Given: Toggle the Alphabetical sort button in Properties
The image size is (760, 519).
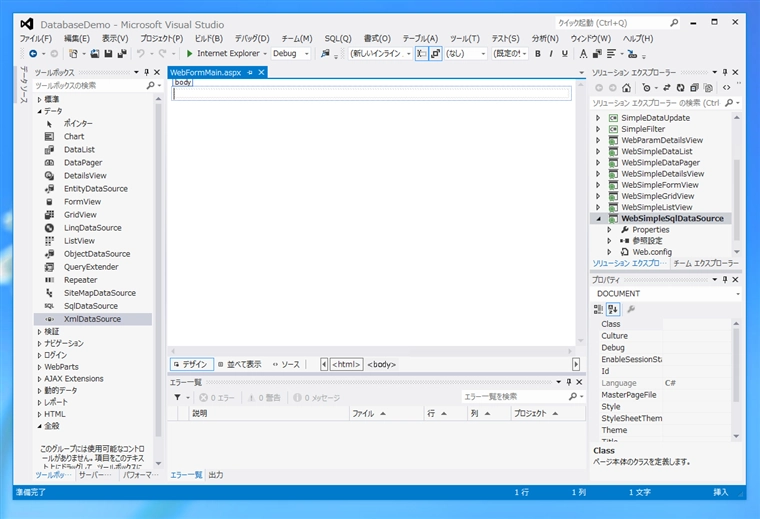Looking at the screenshot, I should point(613,309).
